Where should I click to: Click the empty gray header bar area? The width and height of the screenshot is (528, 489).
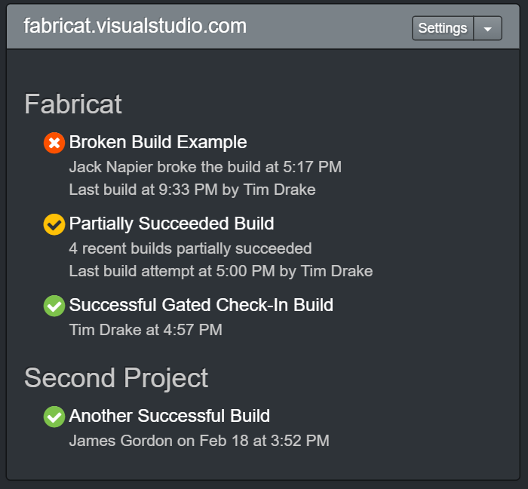(x=328, y=27)
